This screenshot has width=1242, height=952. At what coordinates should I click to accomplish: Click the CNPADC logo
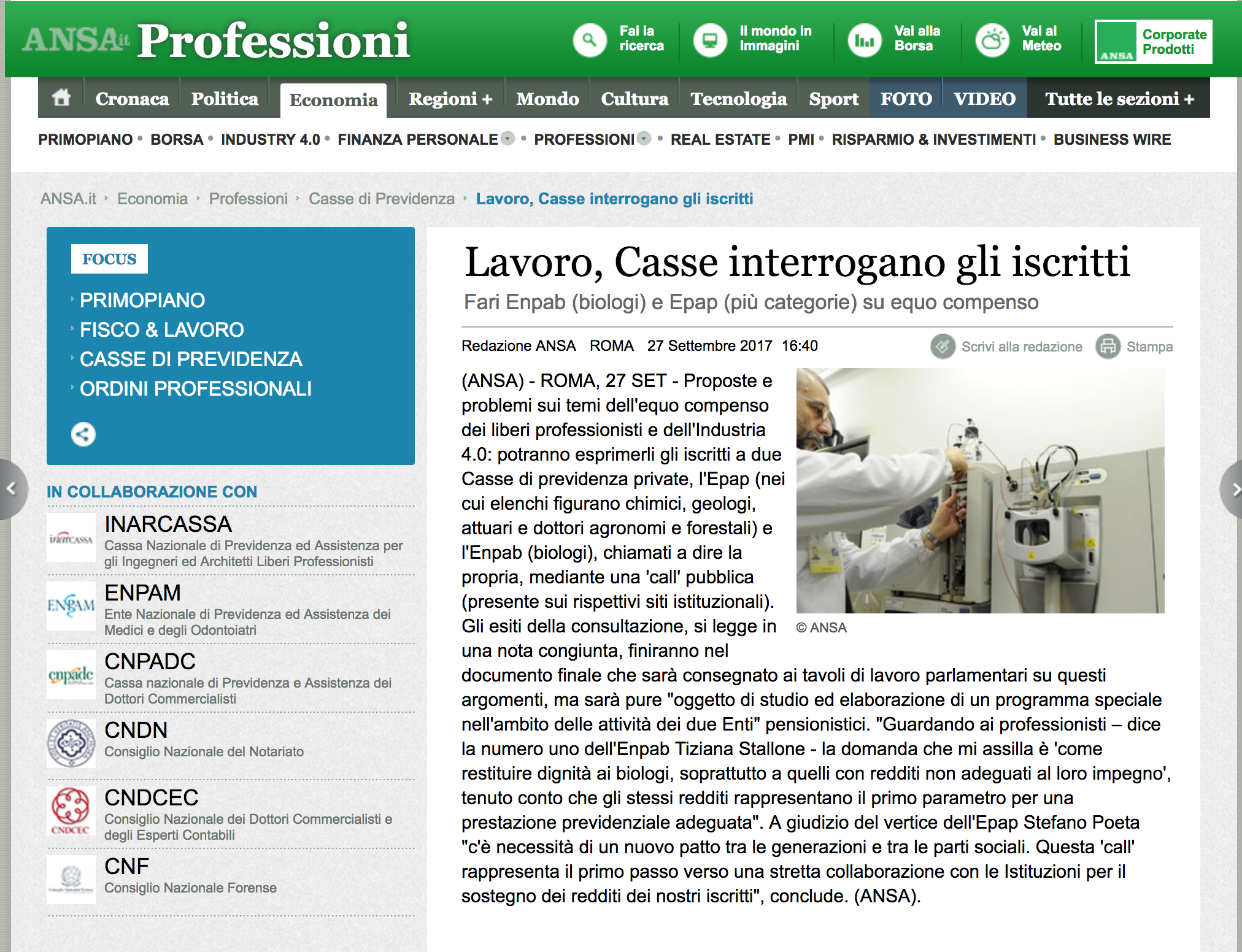click(71, 675)
